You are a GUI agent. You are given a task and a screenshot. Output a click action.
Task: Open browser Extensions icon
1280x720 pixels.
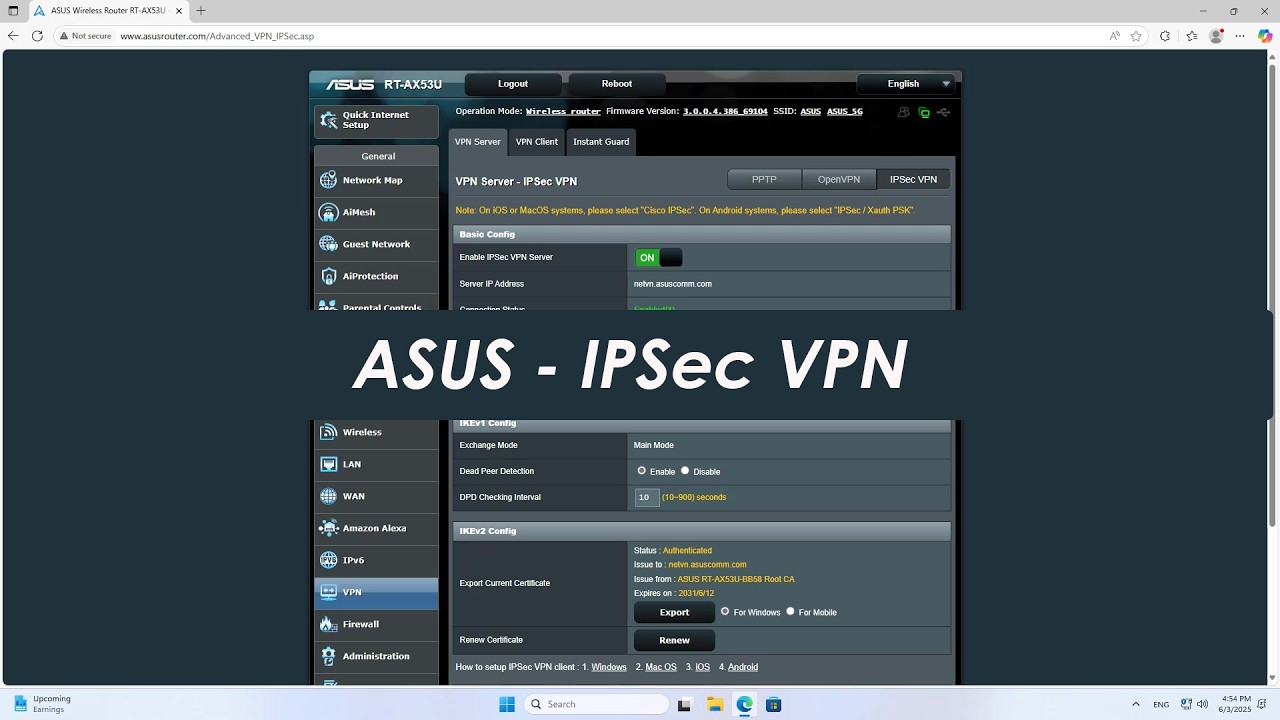pos(1165,36)
